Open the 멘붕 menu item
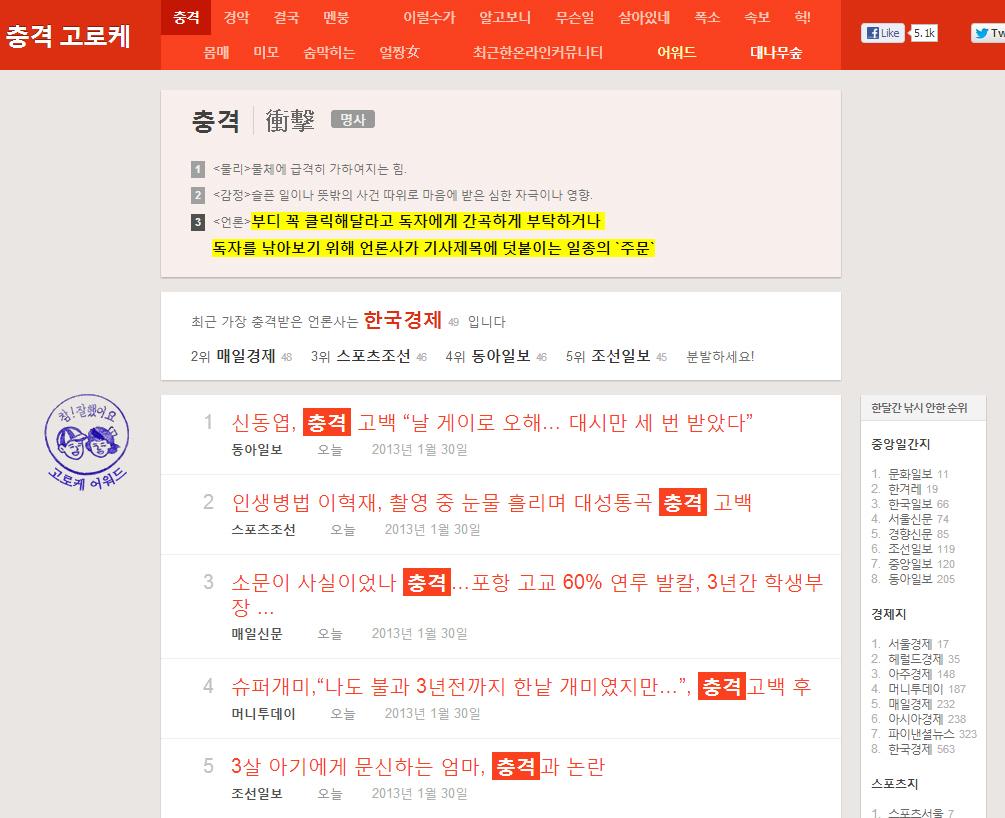This screenshot has width=1005, height=818. (x=336, y=17)
